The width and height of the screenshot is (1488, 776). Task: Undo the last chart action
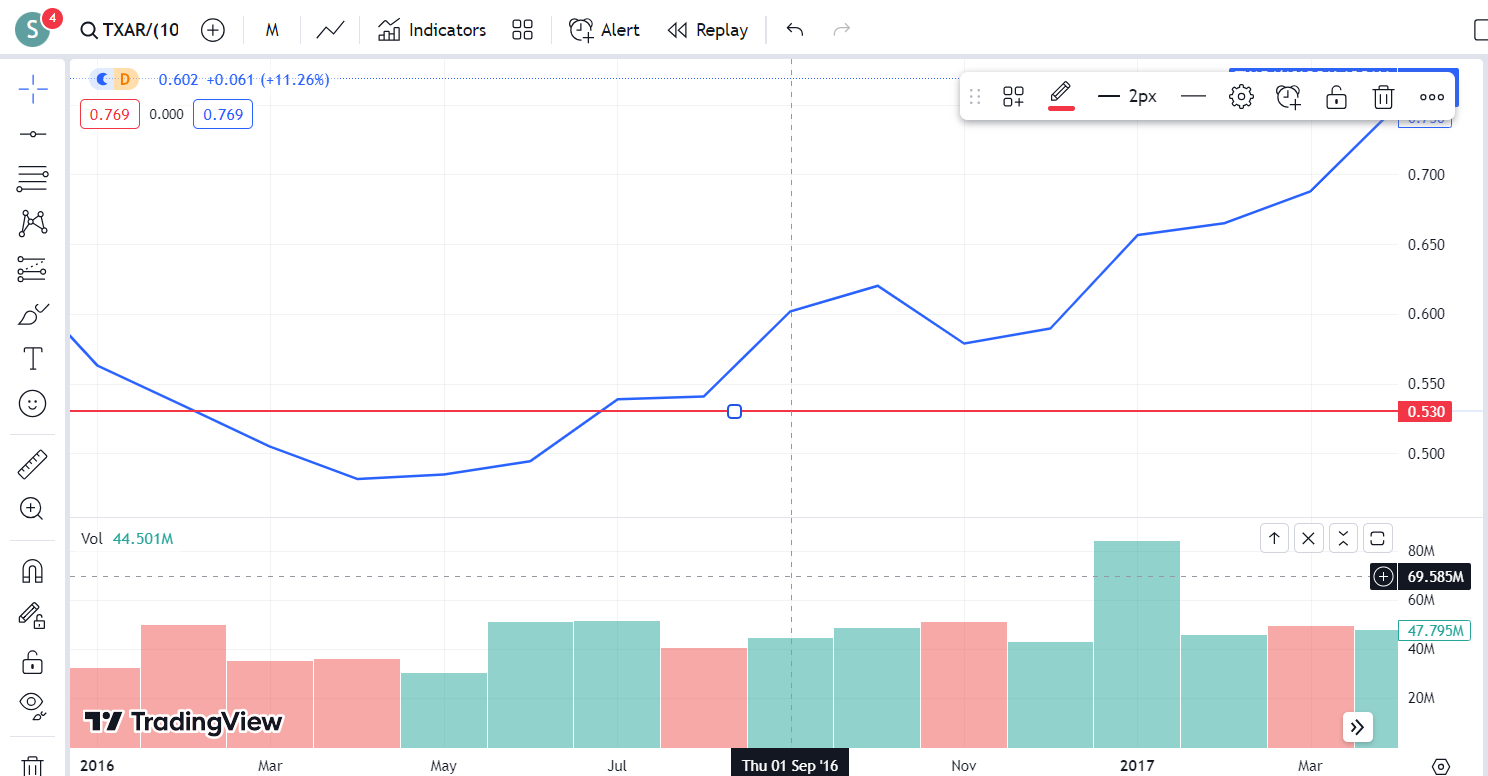[795, 30]
